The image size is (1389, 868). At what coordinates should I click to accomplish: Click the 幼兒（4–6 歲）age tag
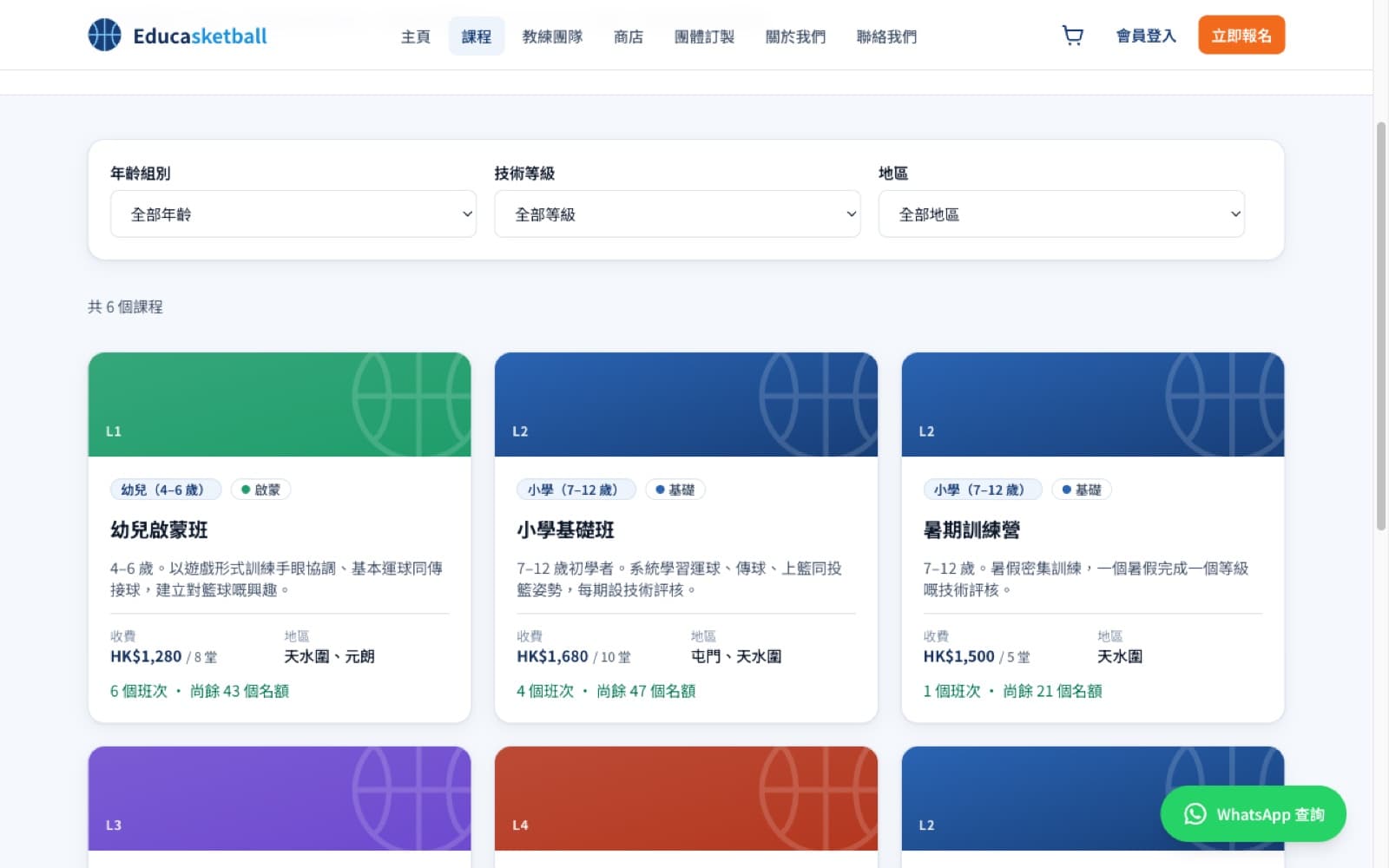pos(165,490)
